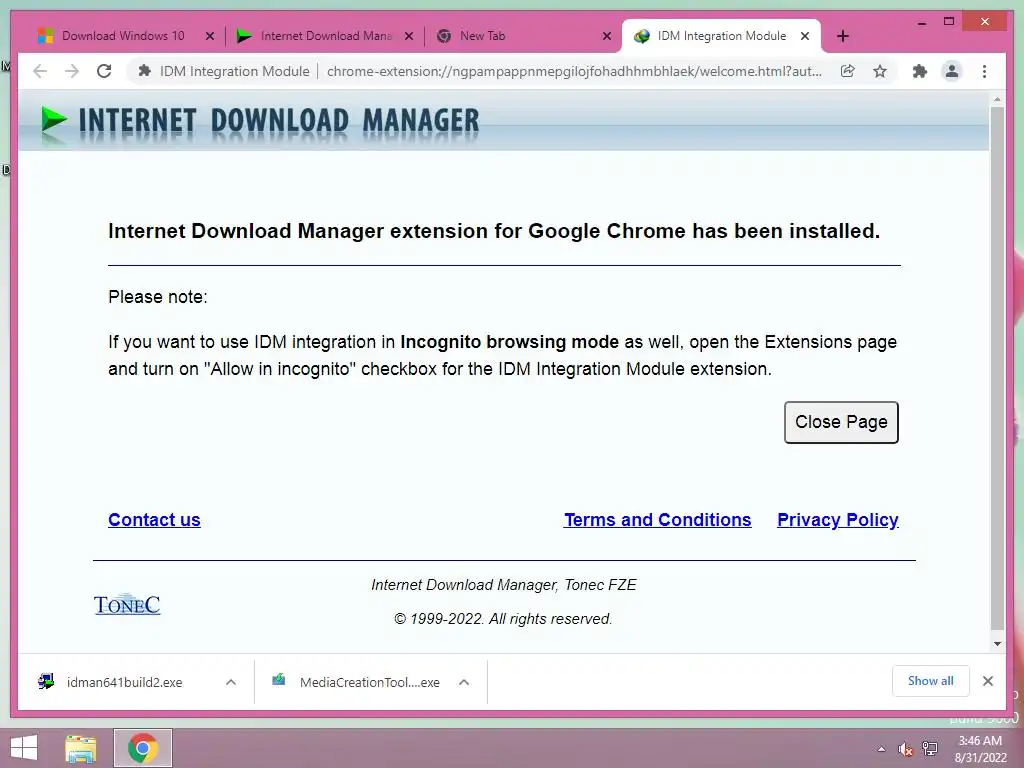
Task: Maximize the Chrome window
Action: click(949, 22)
